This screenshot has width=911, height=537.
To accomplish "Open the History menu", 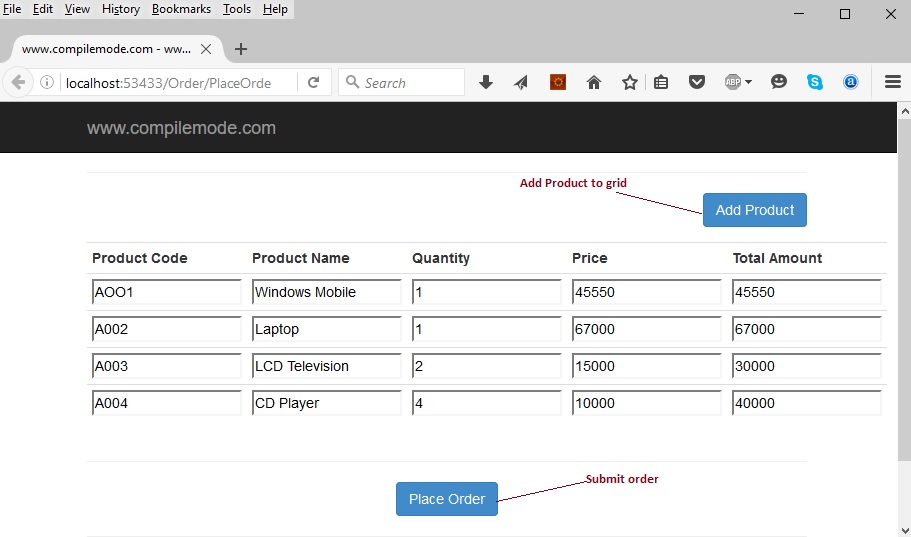I will coord(121,9).
